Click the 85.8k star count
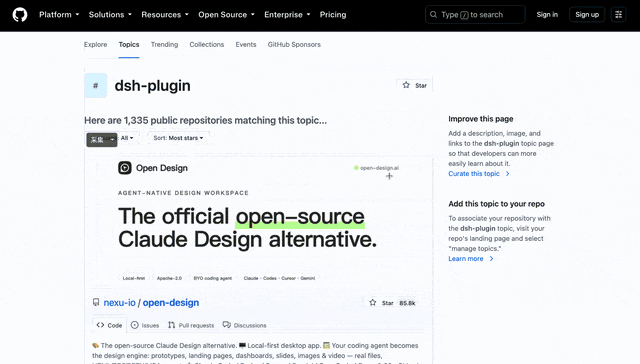 407,303
